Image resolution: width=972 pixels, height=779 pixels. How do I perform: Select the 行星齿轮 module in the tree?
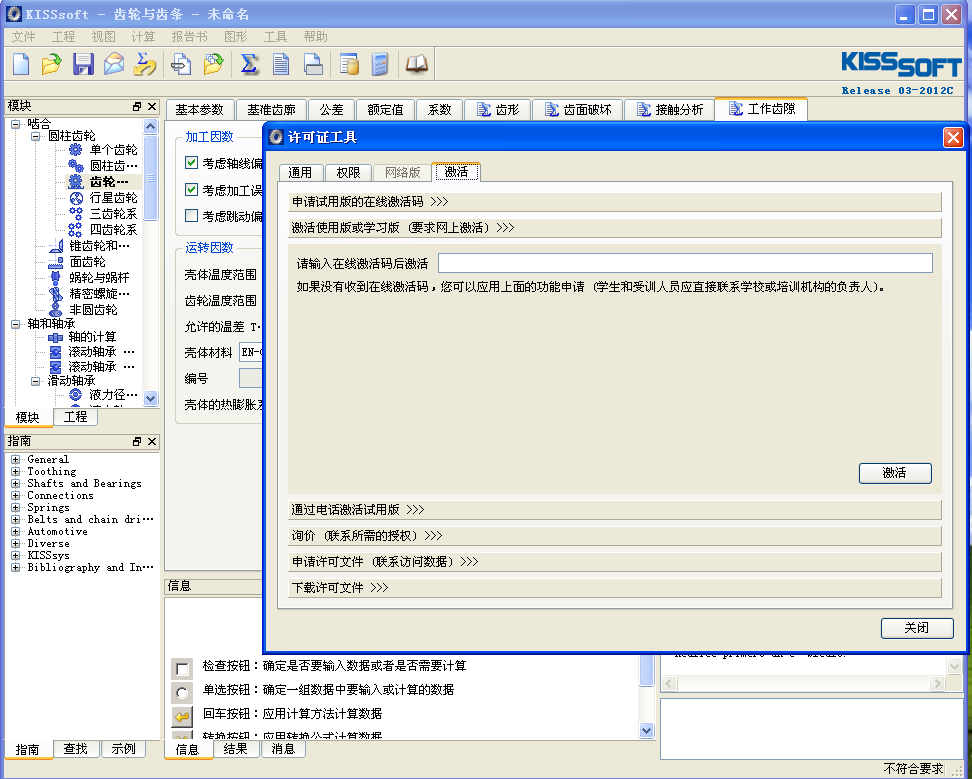click(x=113, y=198)
